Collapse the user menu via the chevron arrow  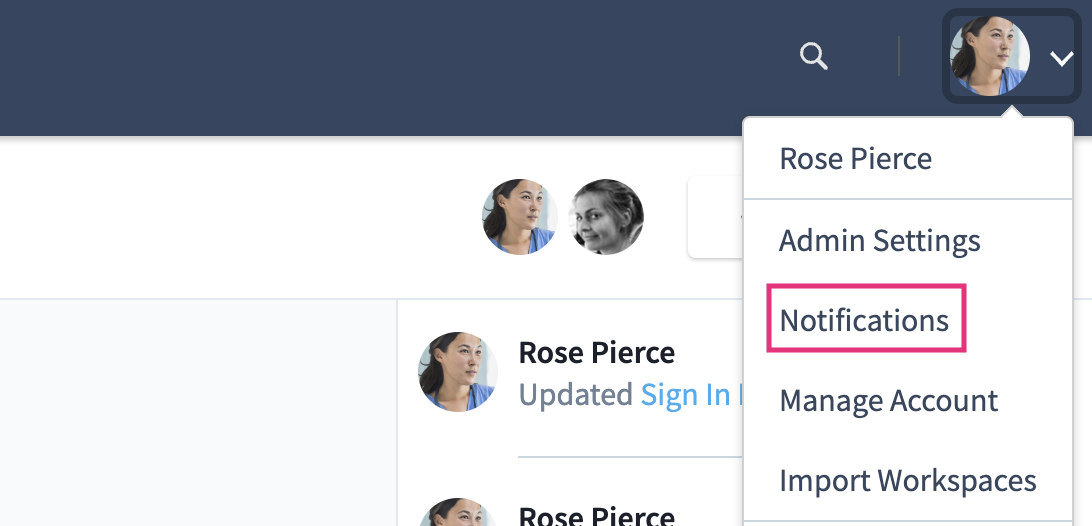(x=1060, y=59)
